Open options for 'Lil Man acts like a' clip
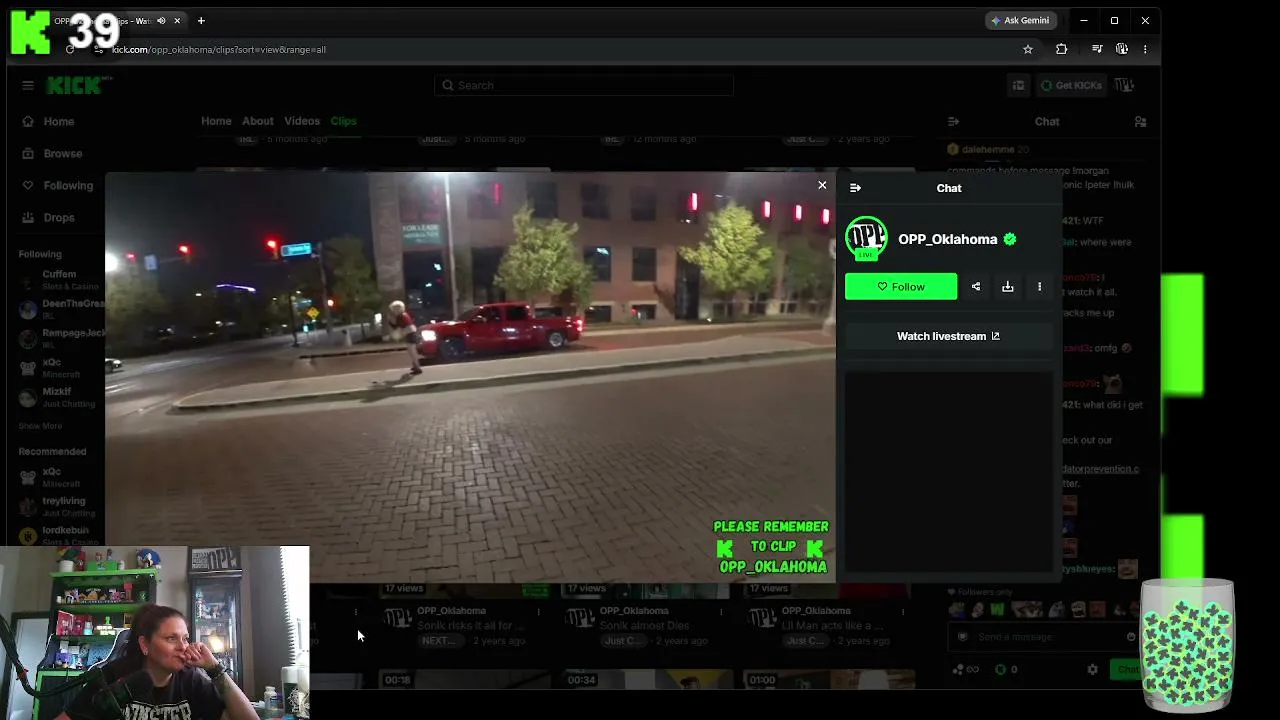 (904, 611)
